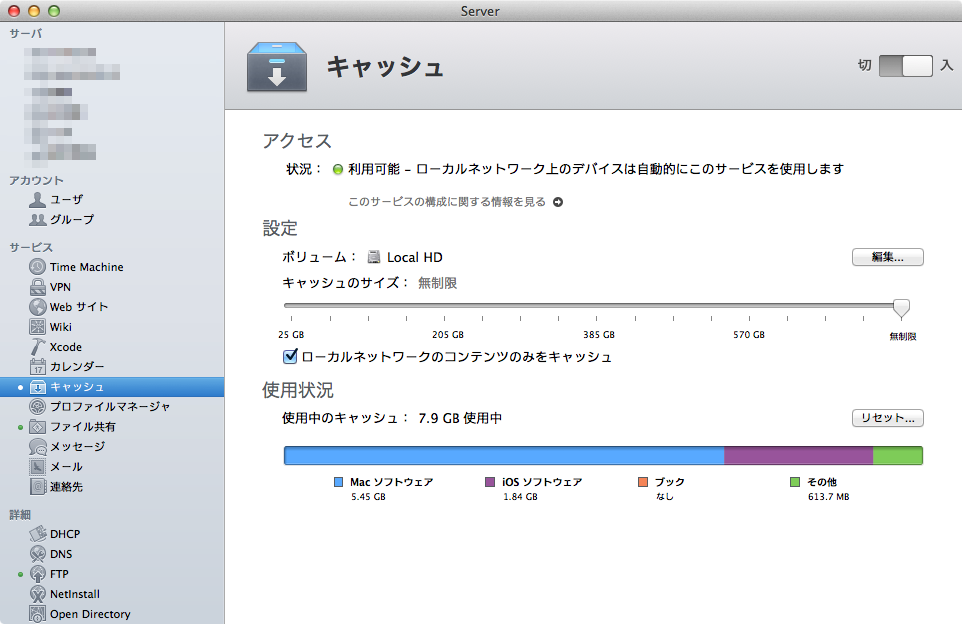Image resolution: width=962 pixels, height=624 pixels.
Task: Open the ファイル共有 folder icon
Action: tap(37, 426)
